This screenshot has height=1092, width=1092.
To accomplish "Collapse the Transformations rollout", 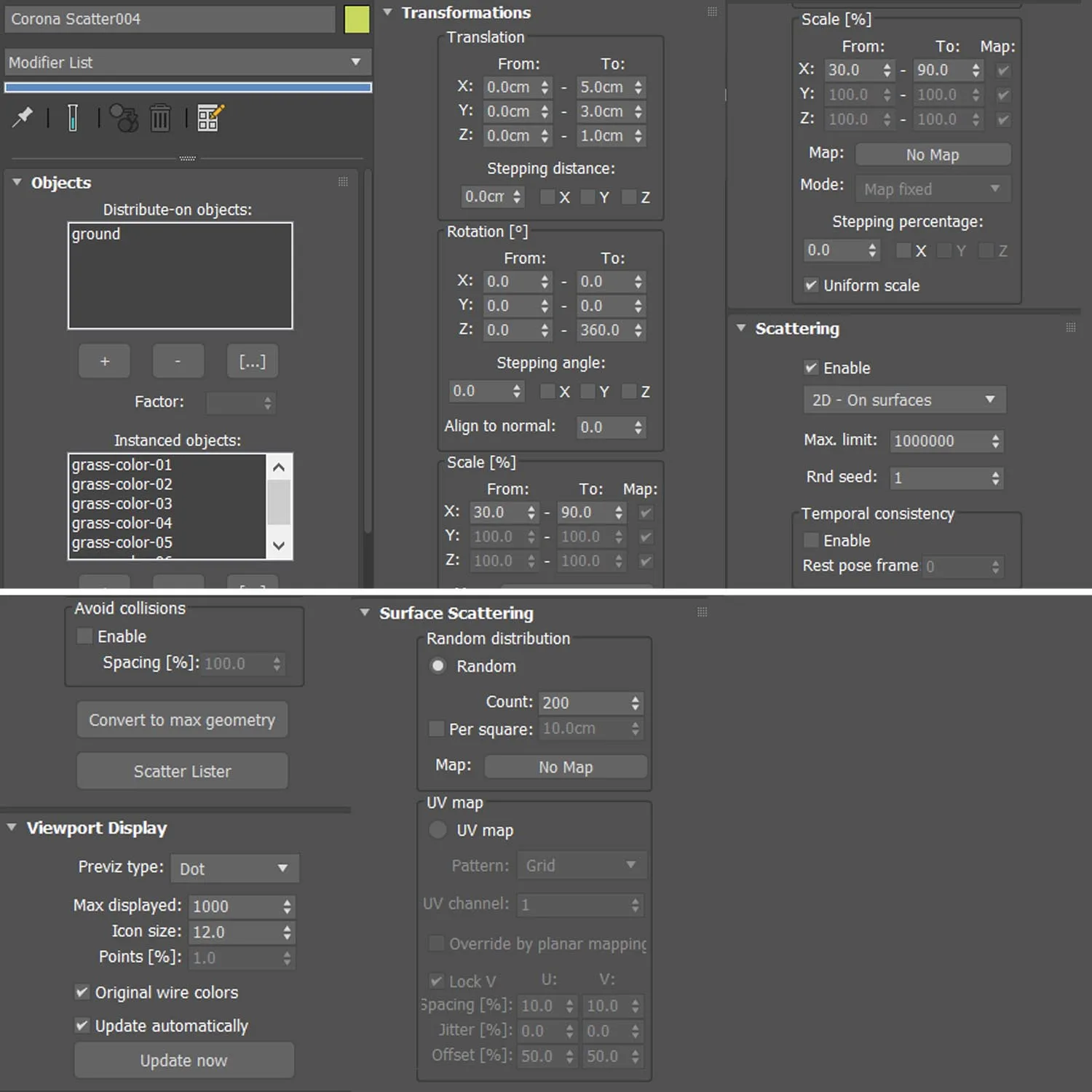I will click(x=388, y=12).
